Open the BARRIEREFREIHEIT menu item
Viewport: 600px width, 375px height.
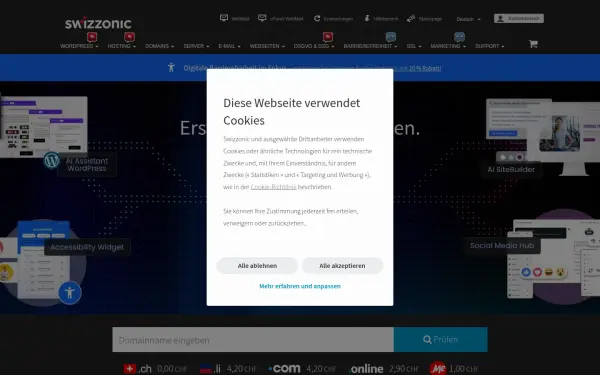point(370,46)
